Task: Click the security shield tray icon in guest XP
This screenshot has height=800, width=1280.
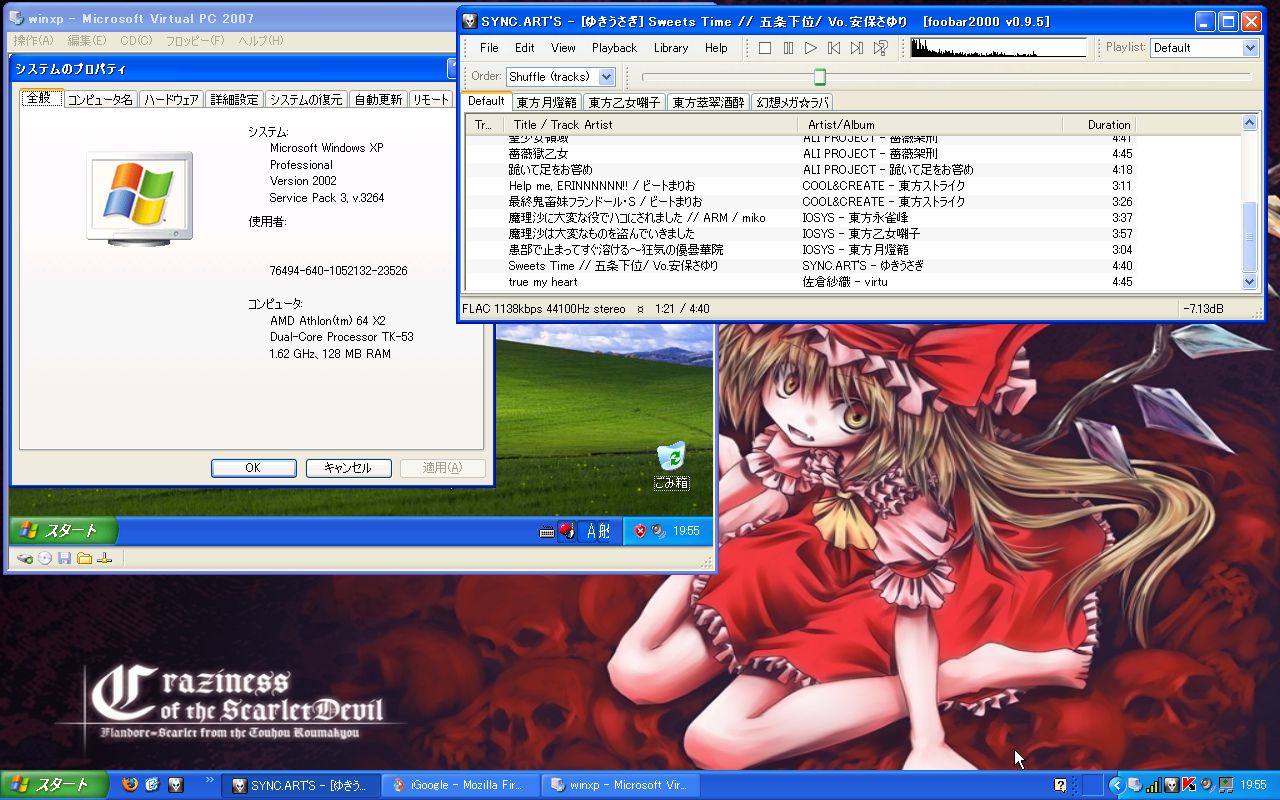Action: click(640, 531)
